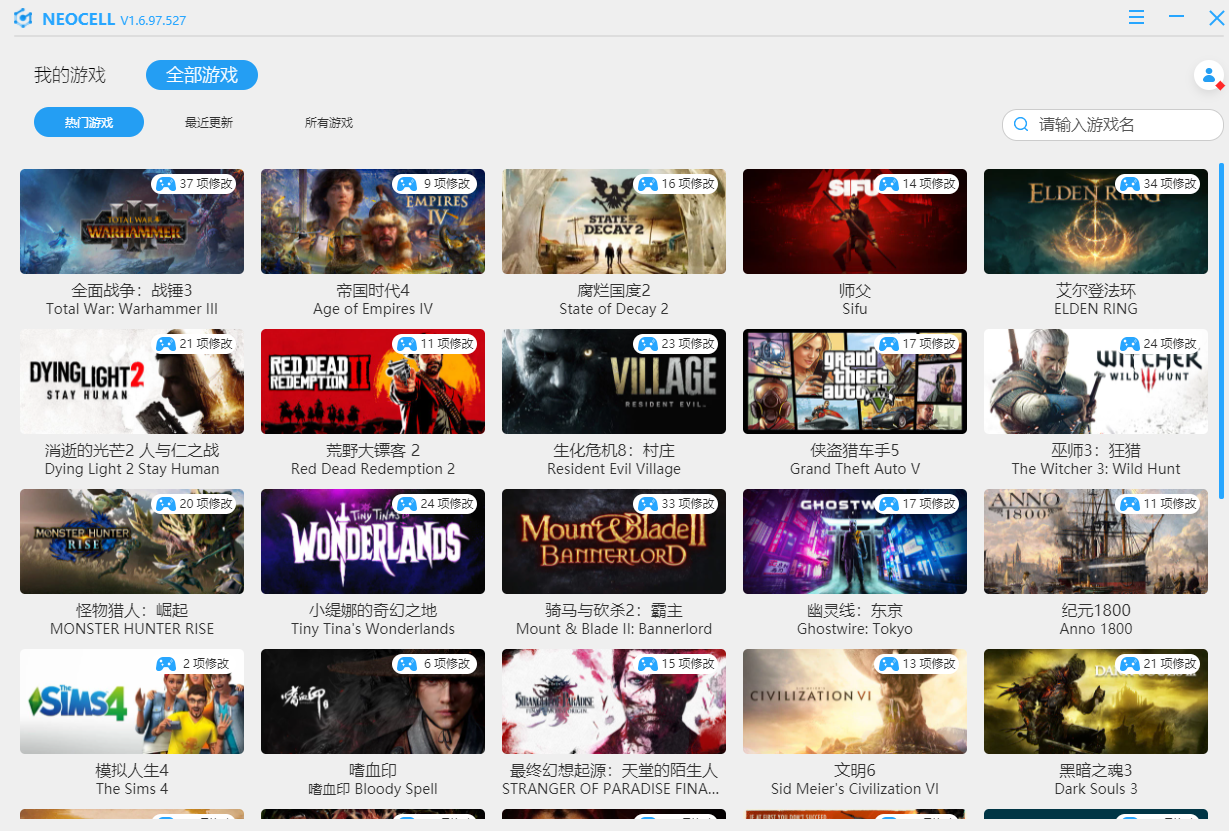Open the Monster Hunter Rise cover
This screenshot has width=1229, height=831.
click(x=132, y=541)
